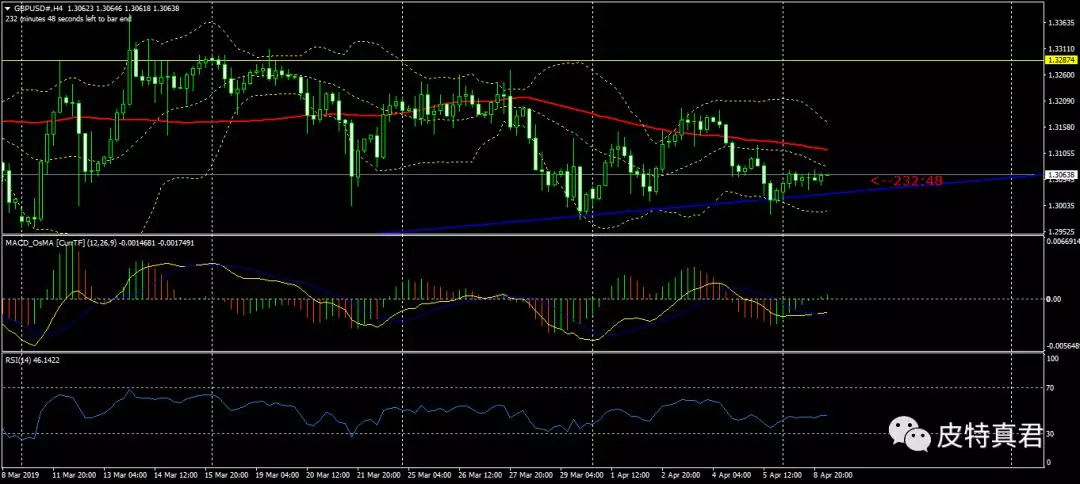Click the '8 Mar 2019' date label
This screenshot has height=484, width=1080.
pos(20,476)
